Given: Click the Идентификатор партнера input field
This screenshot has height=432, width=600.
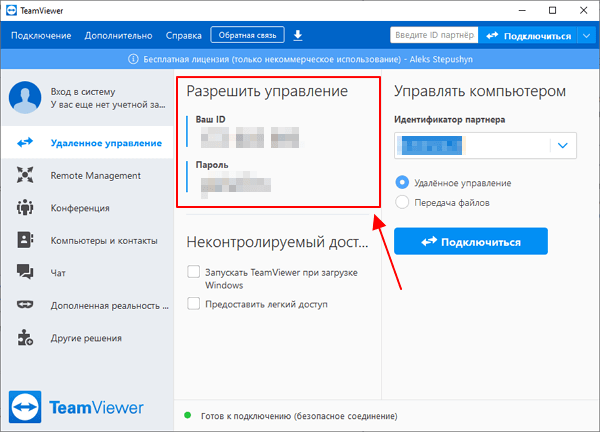Looking at the screenshot, I should 485,145.
